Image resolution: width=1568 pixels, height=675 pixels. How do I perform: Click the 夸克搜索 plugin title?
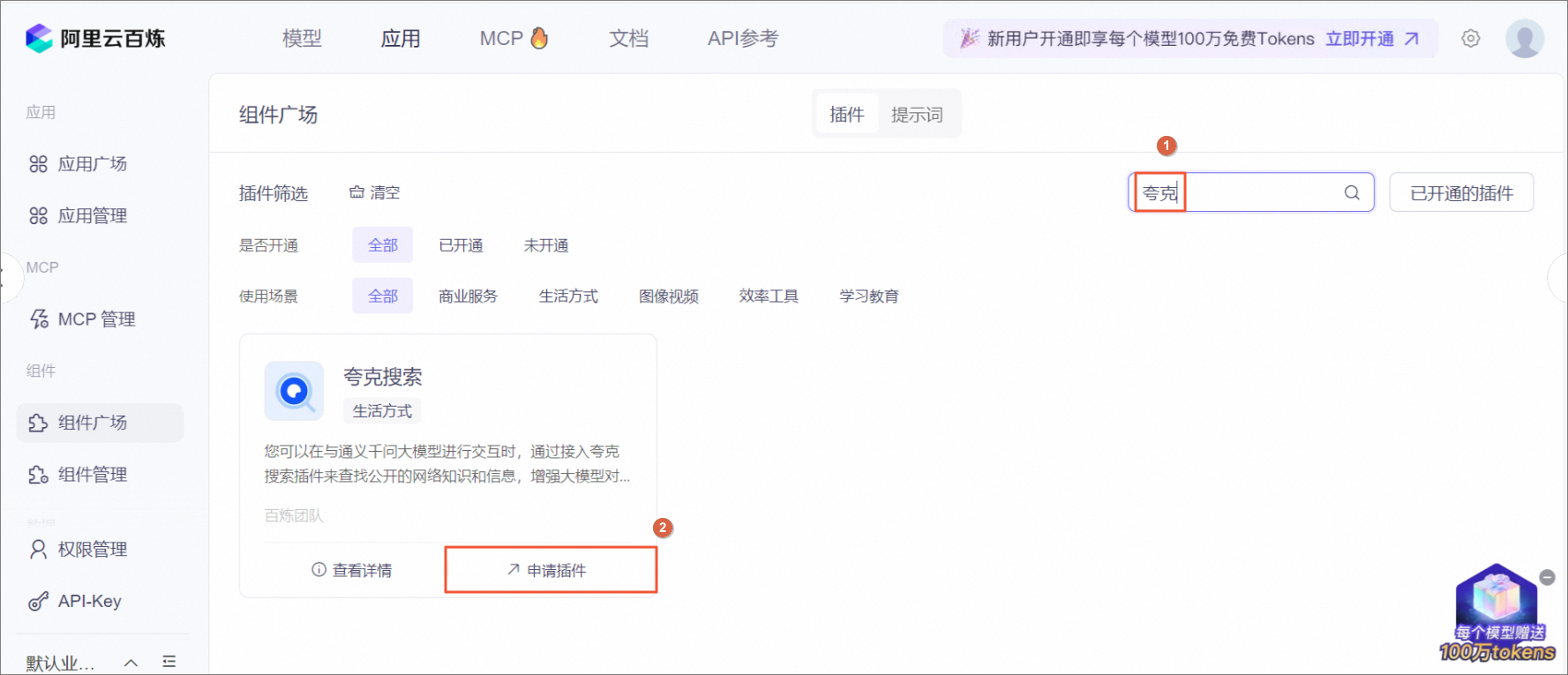383,377
